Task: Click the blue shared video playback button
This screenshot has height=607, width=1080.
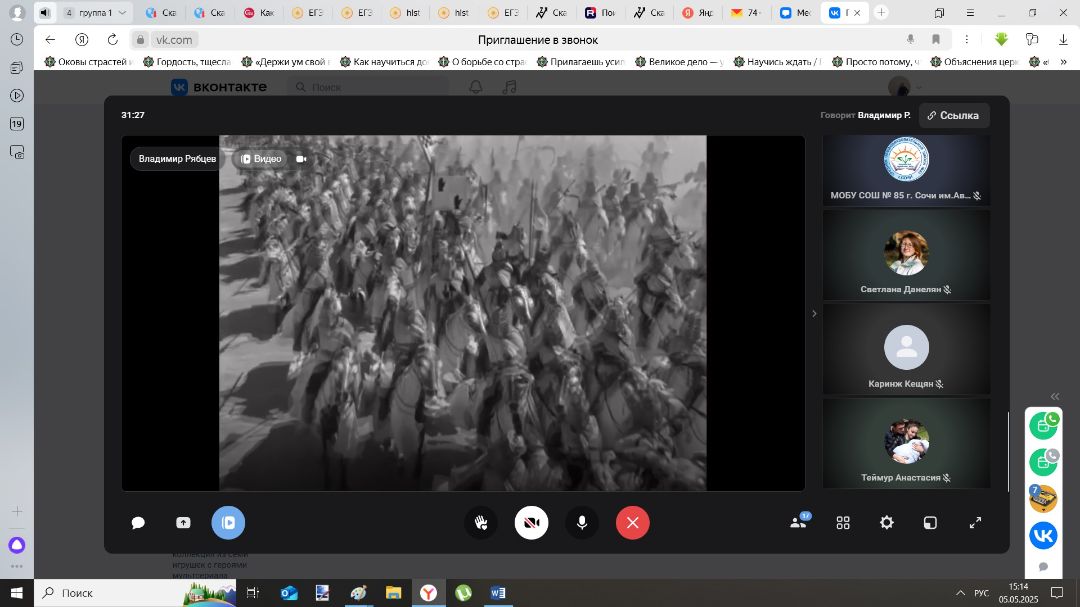Action: click(x=228, y=523)
